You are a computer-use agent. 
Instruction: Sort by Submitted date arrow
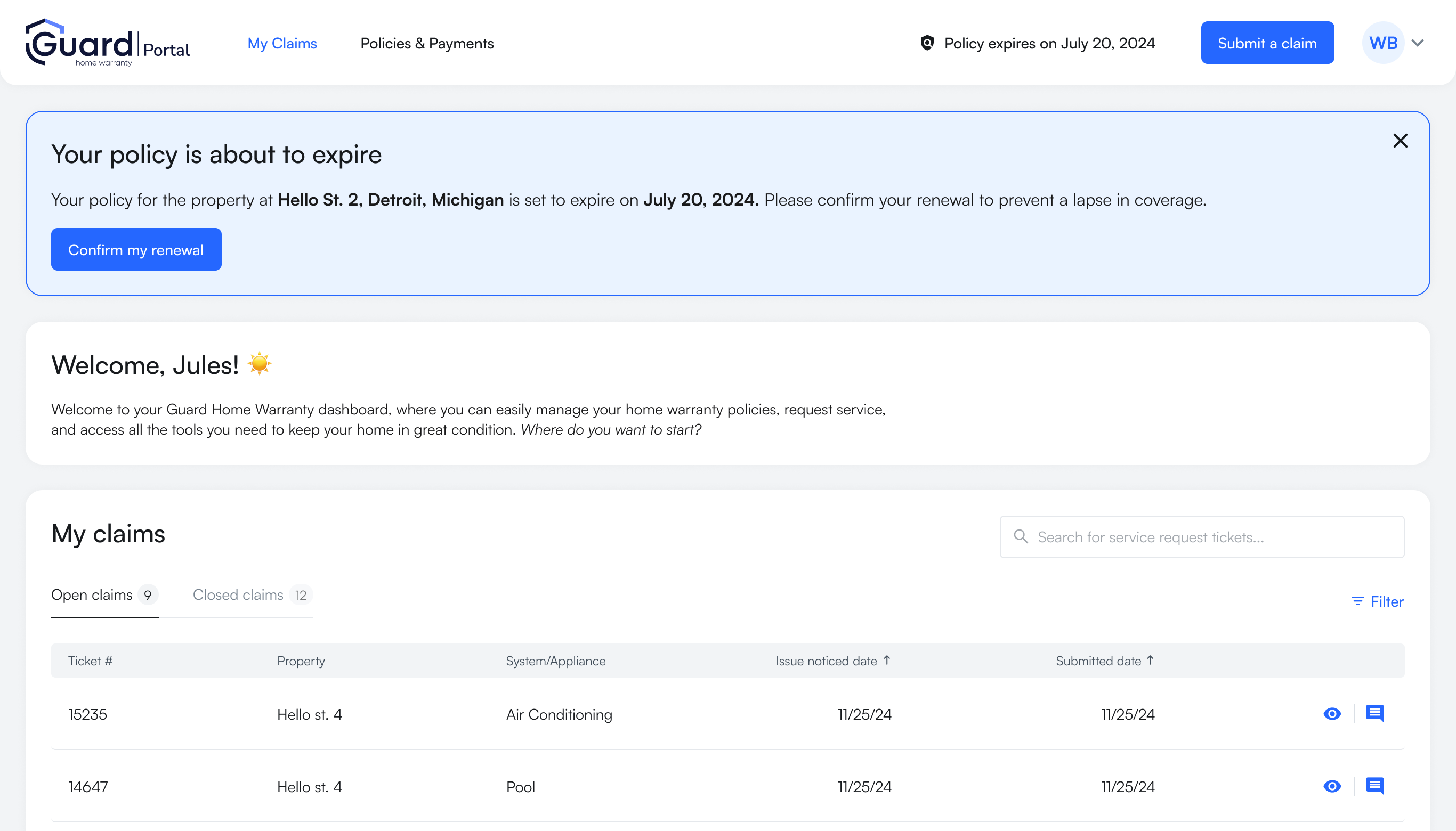coord(1150,661)
